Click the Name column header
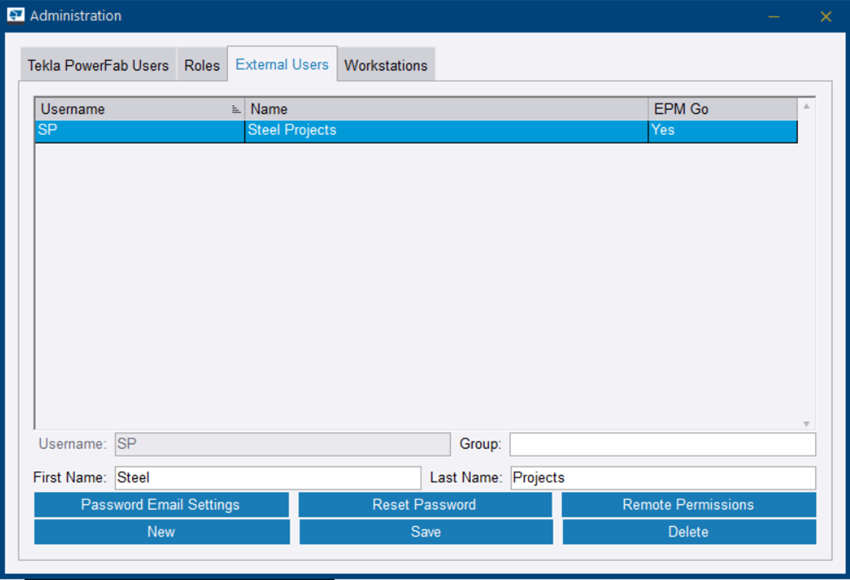This screenshot has height=580, width=850. 446,109
